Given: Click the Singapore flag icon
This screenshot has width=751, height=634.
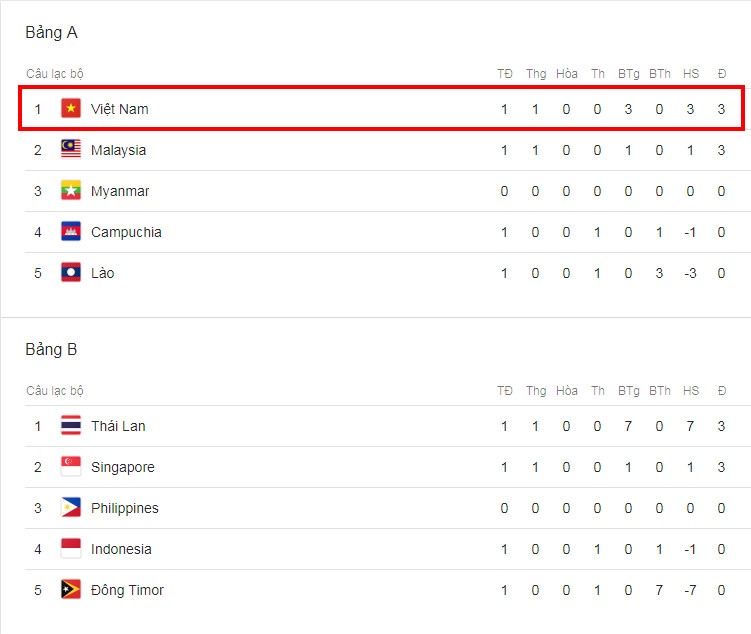Looking at the screenshot, I should coord(71,467).
